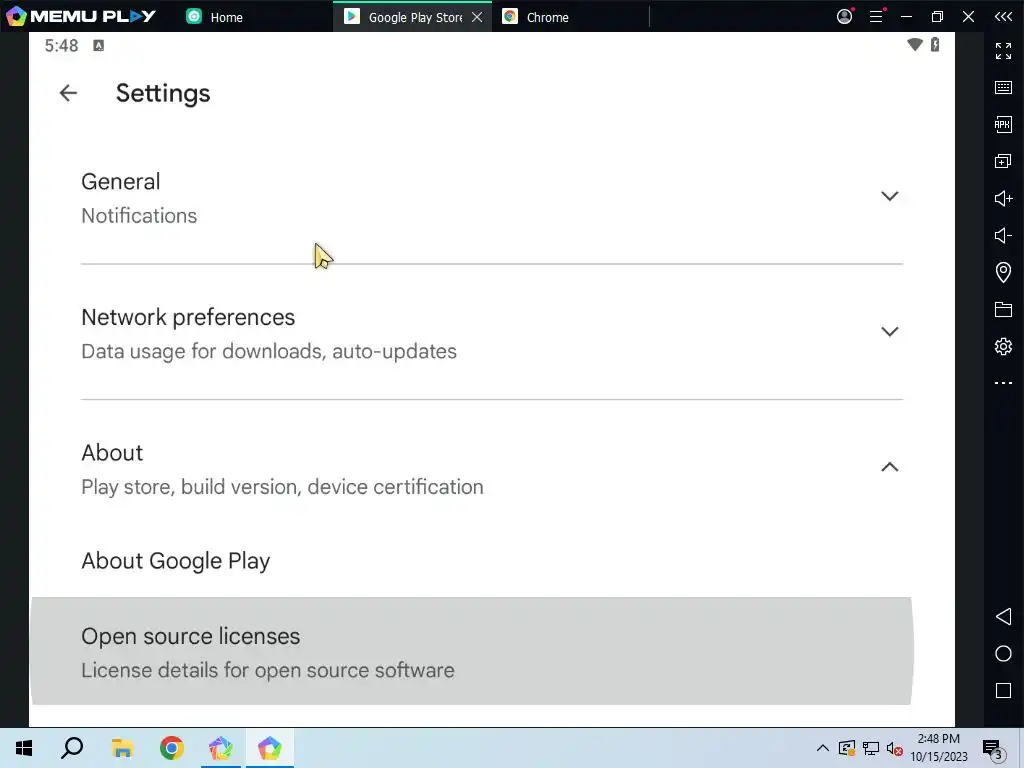
Task: Tap Android home circle button
Action: (x=1003, y=654)
